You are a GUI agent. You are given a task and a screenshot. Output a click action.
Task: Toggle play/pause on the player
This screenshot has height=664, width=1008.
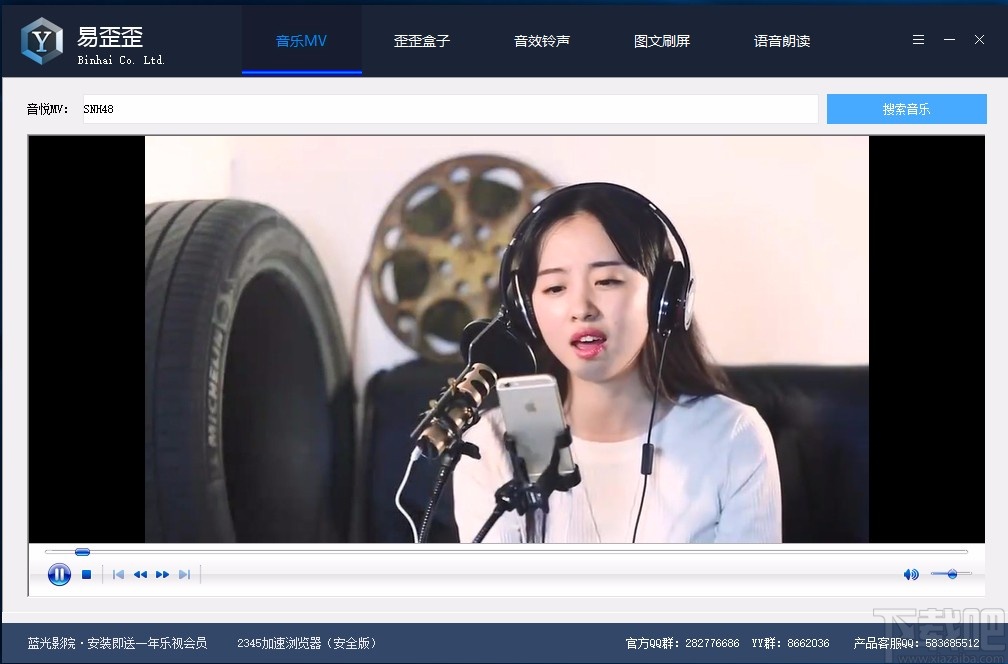[x=59, y=574]
